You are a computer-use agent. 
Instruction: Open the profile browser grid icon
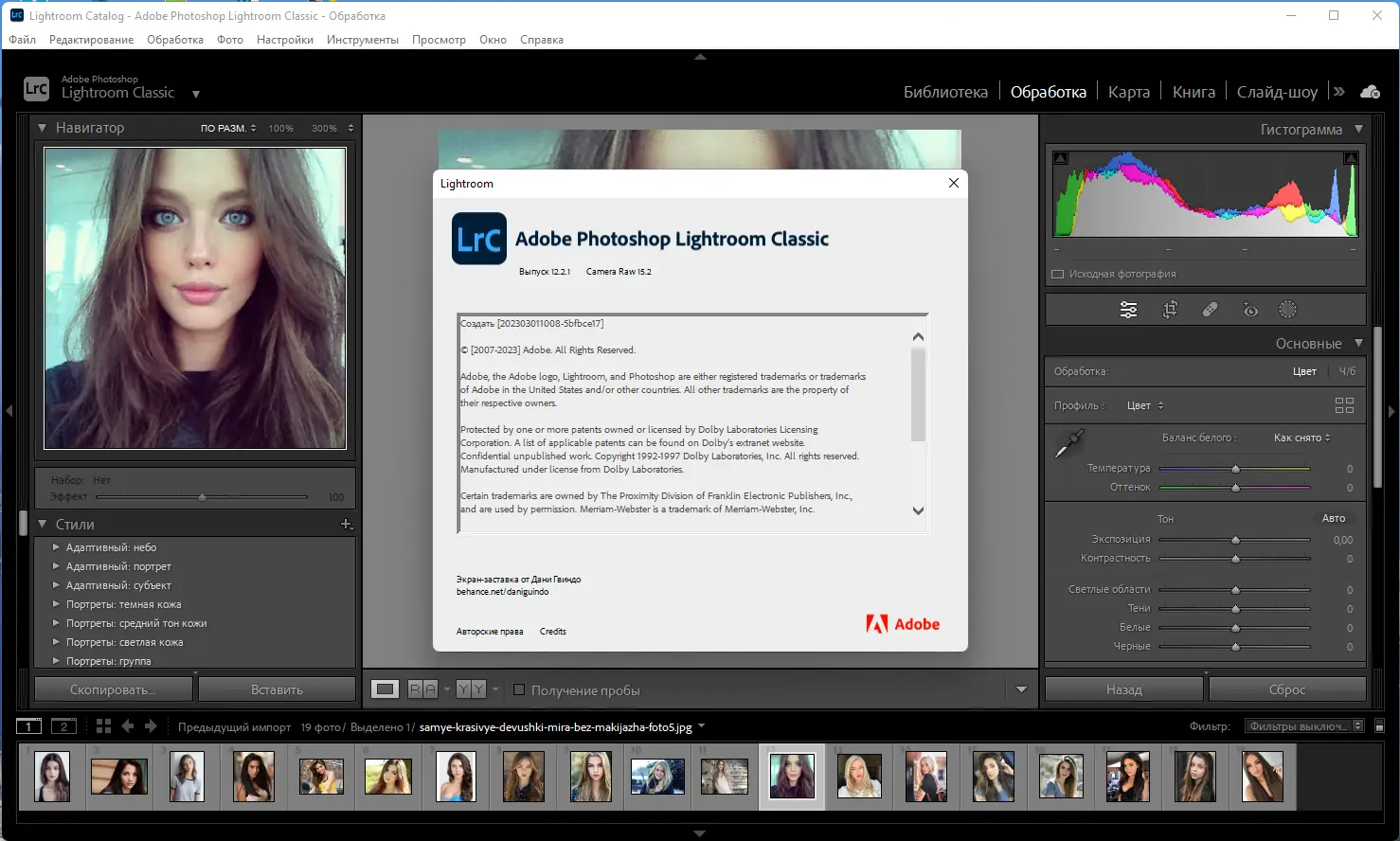point(1344,405)
